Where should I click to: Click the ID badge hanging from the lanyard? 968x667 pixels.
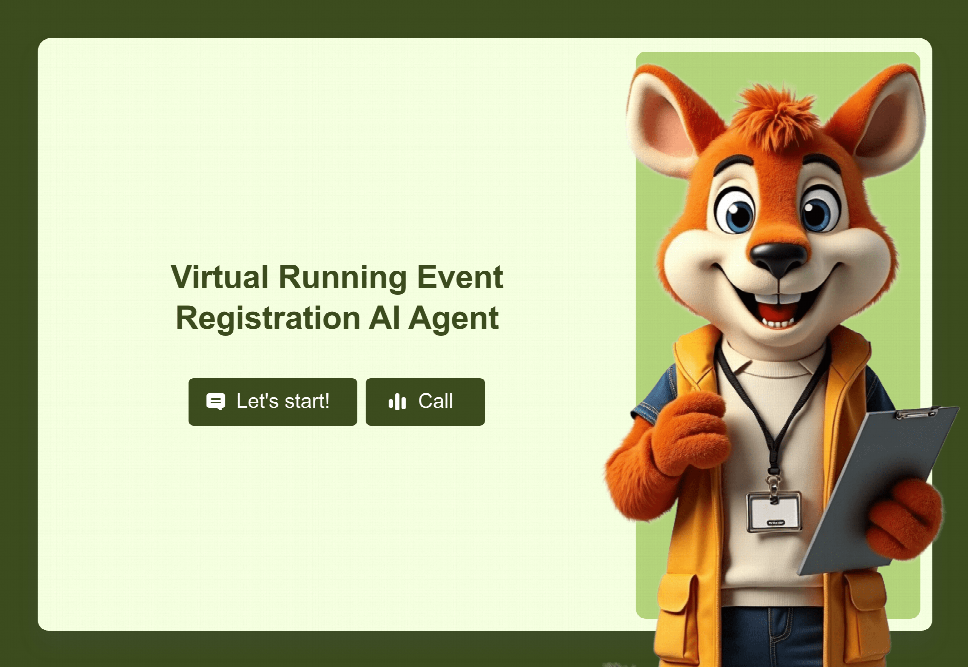point(774,512)
